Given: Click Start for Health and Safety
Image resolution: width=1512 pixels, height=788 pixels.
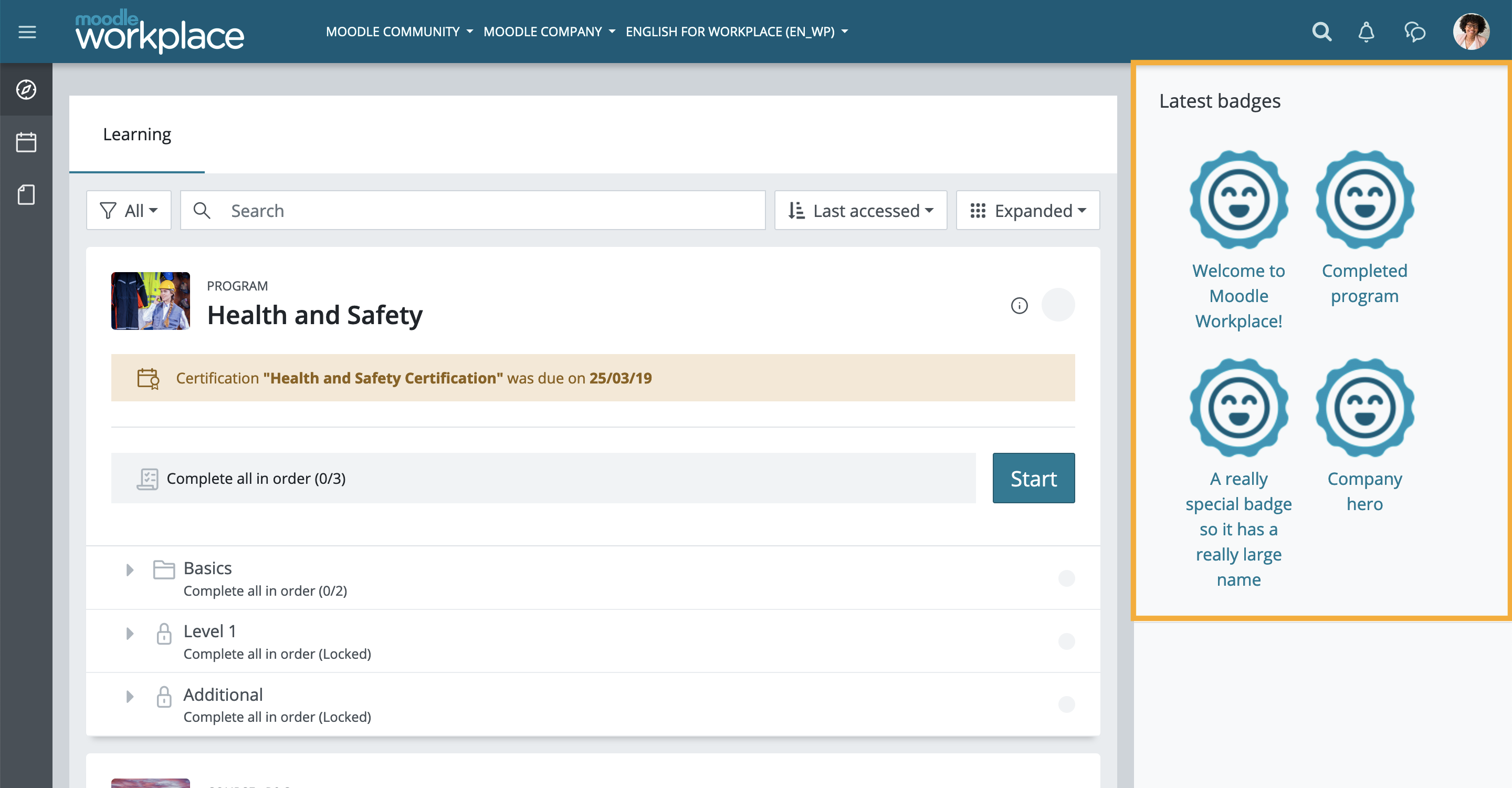Looking at the screenshot, I should [x=1034, y=478].
